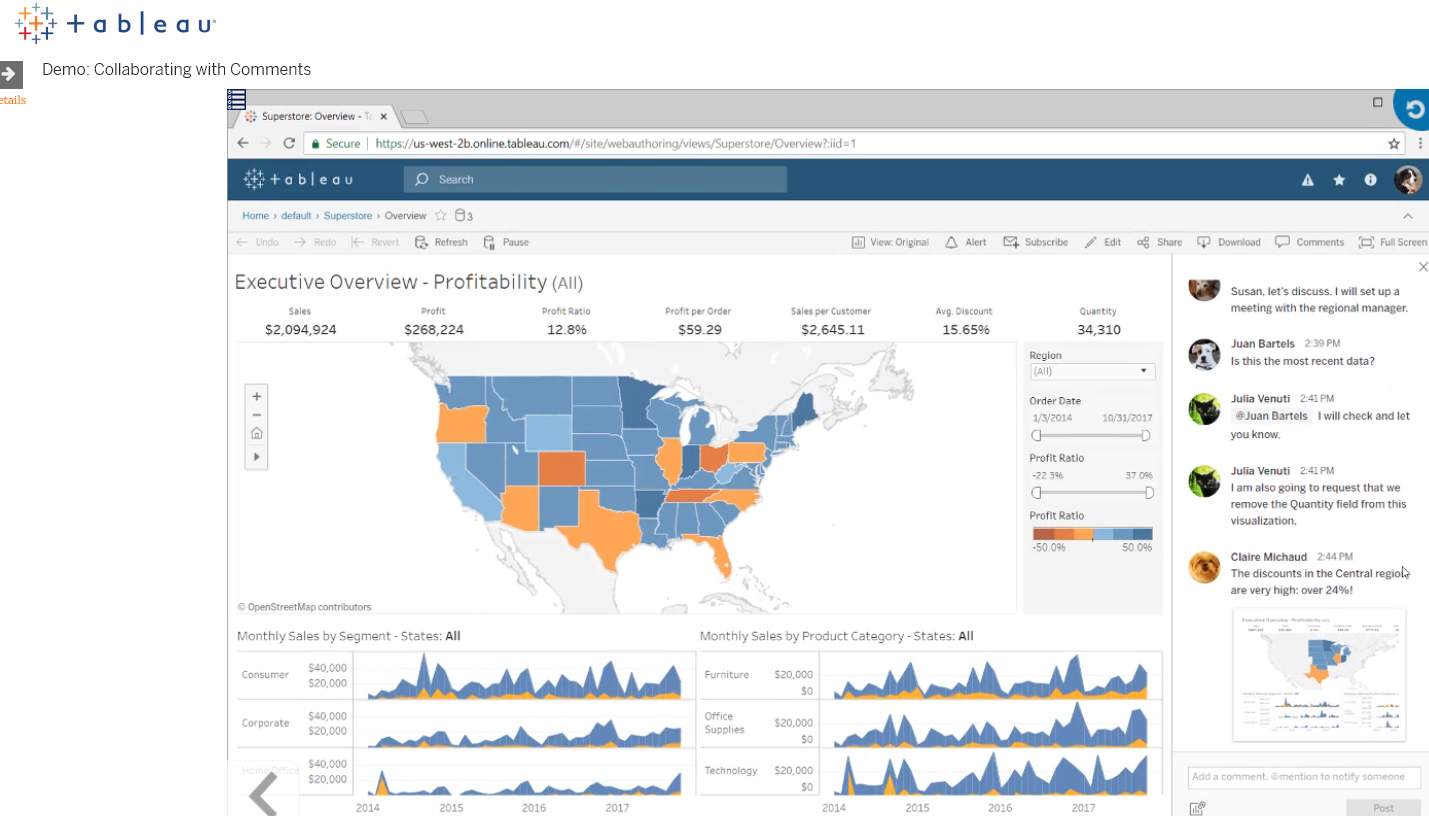
Task: Switch to Full Screen mode
Action: tap(1393, 242)
